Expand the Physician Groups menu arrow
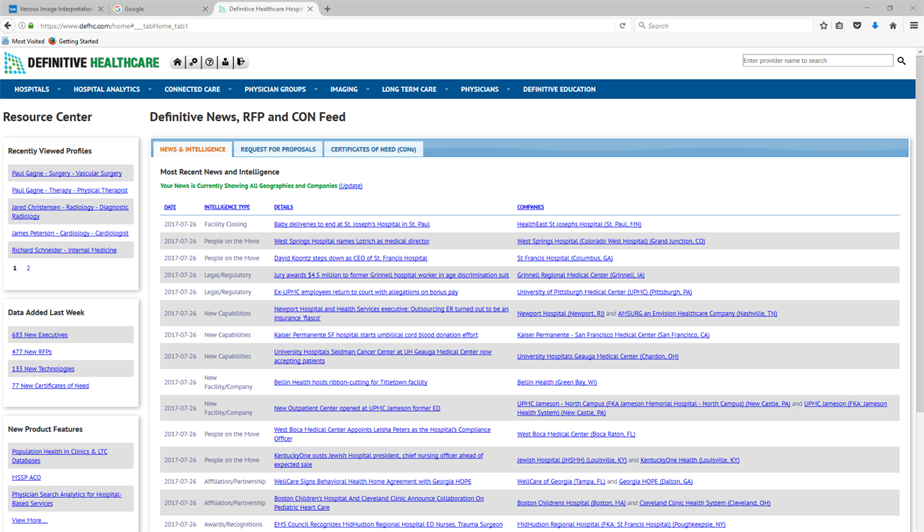 click(x=316, y=90)
